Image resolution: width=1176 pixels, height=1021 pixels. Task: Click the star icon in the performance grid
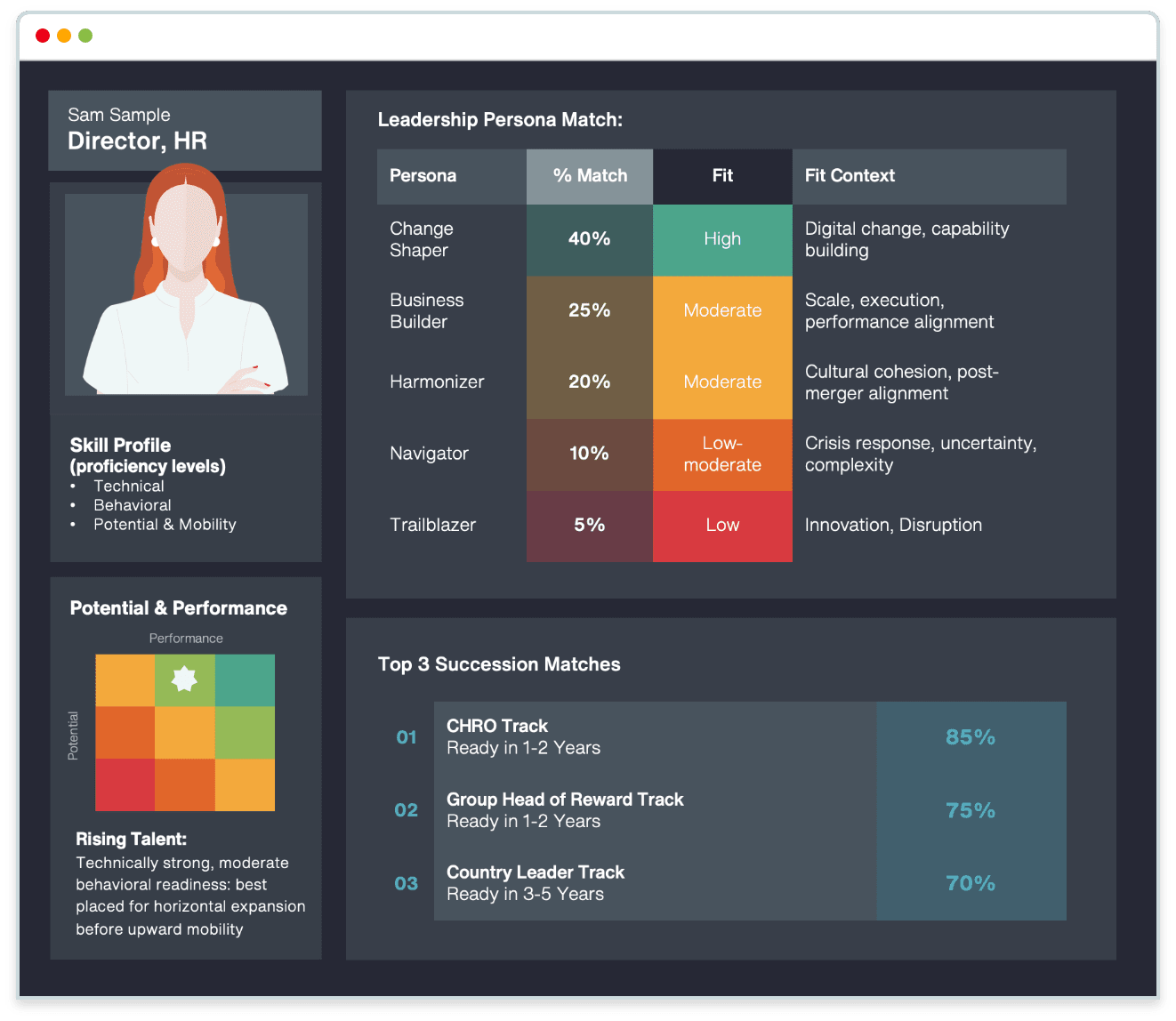(x=184, y=679)
